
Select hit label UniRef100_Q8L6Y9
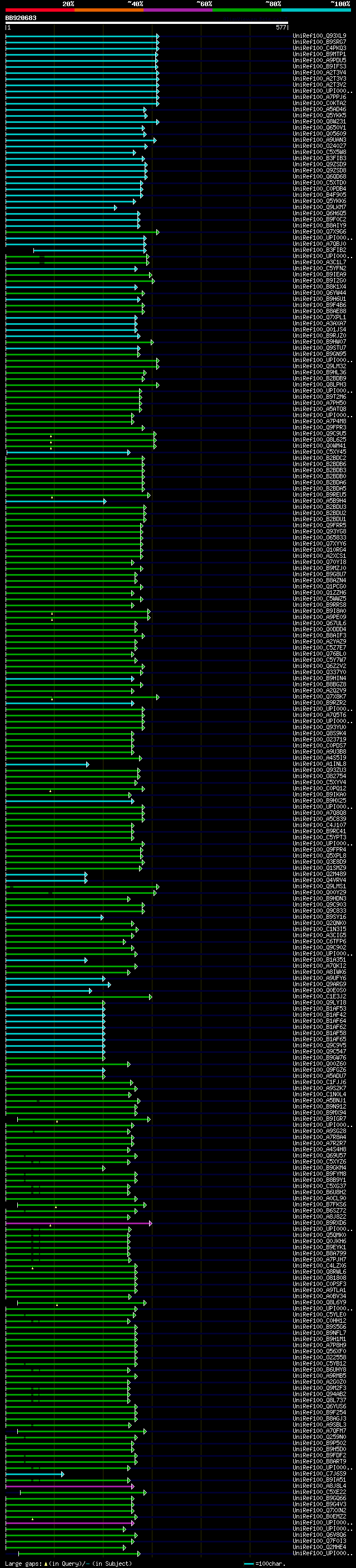[x=319, y=1303]
